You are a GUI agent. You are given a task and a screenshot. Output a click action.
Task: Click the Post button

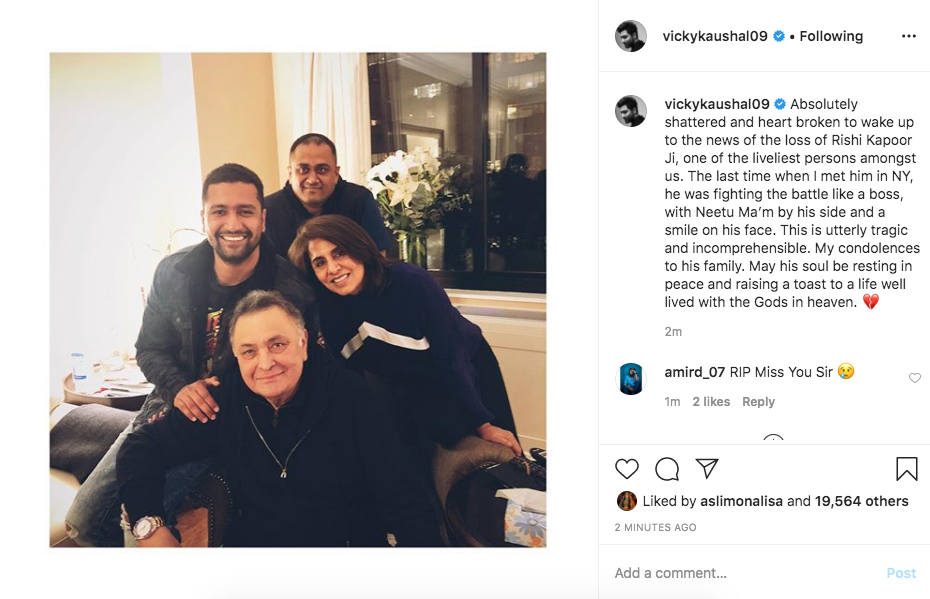901,573
